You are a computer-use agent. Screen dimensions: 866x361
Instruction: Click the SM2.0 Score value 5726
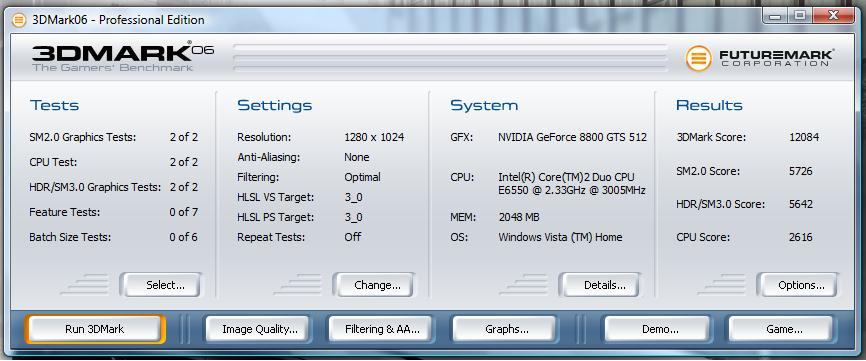801,171
